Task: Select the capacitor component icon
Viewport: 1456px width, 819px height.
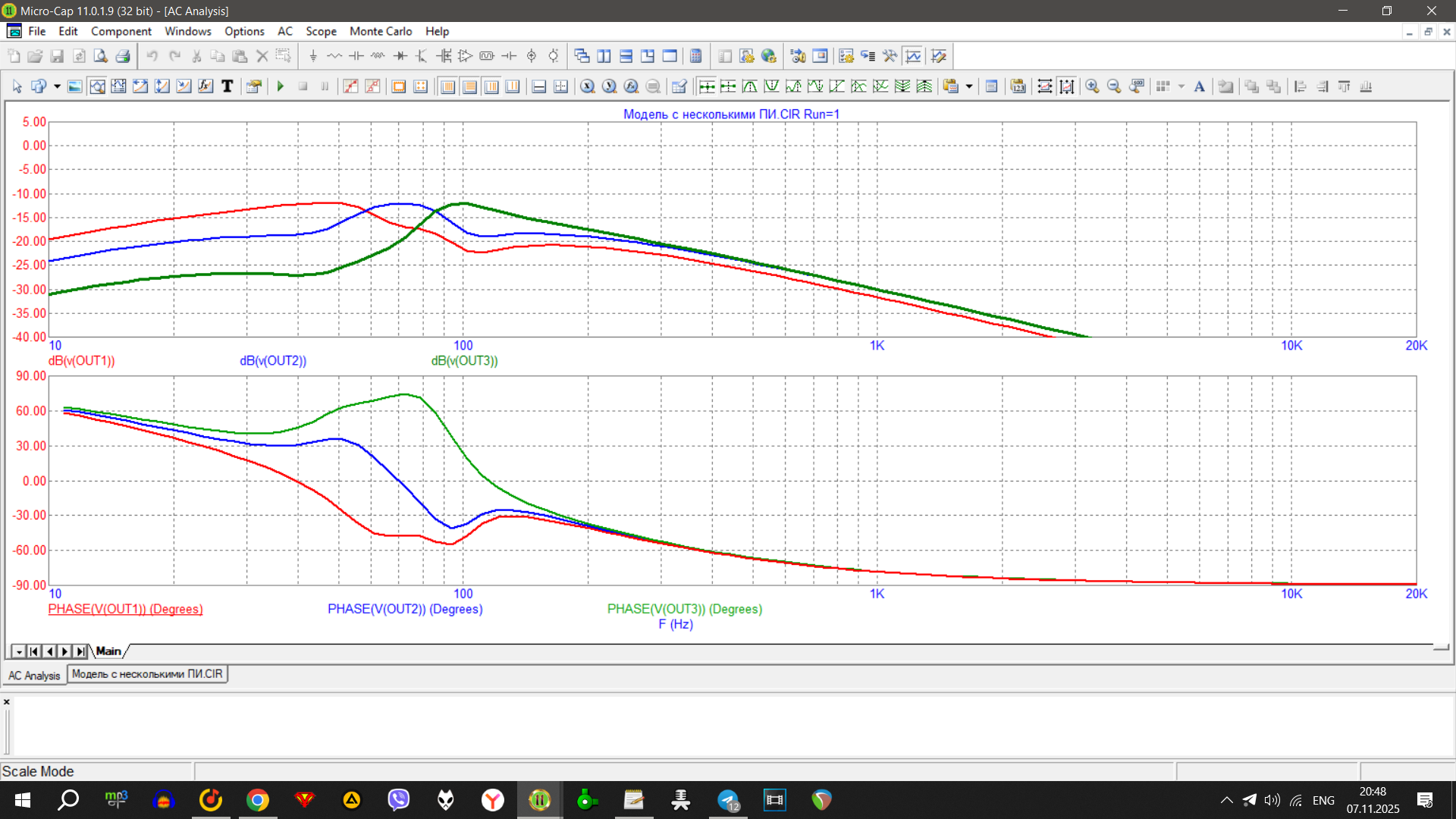Action: [356, 56]
